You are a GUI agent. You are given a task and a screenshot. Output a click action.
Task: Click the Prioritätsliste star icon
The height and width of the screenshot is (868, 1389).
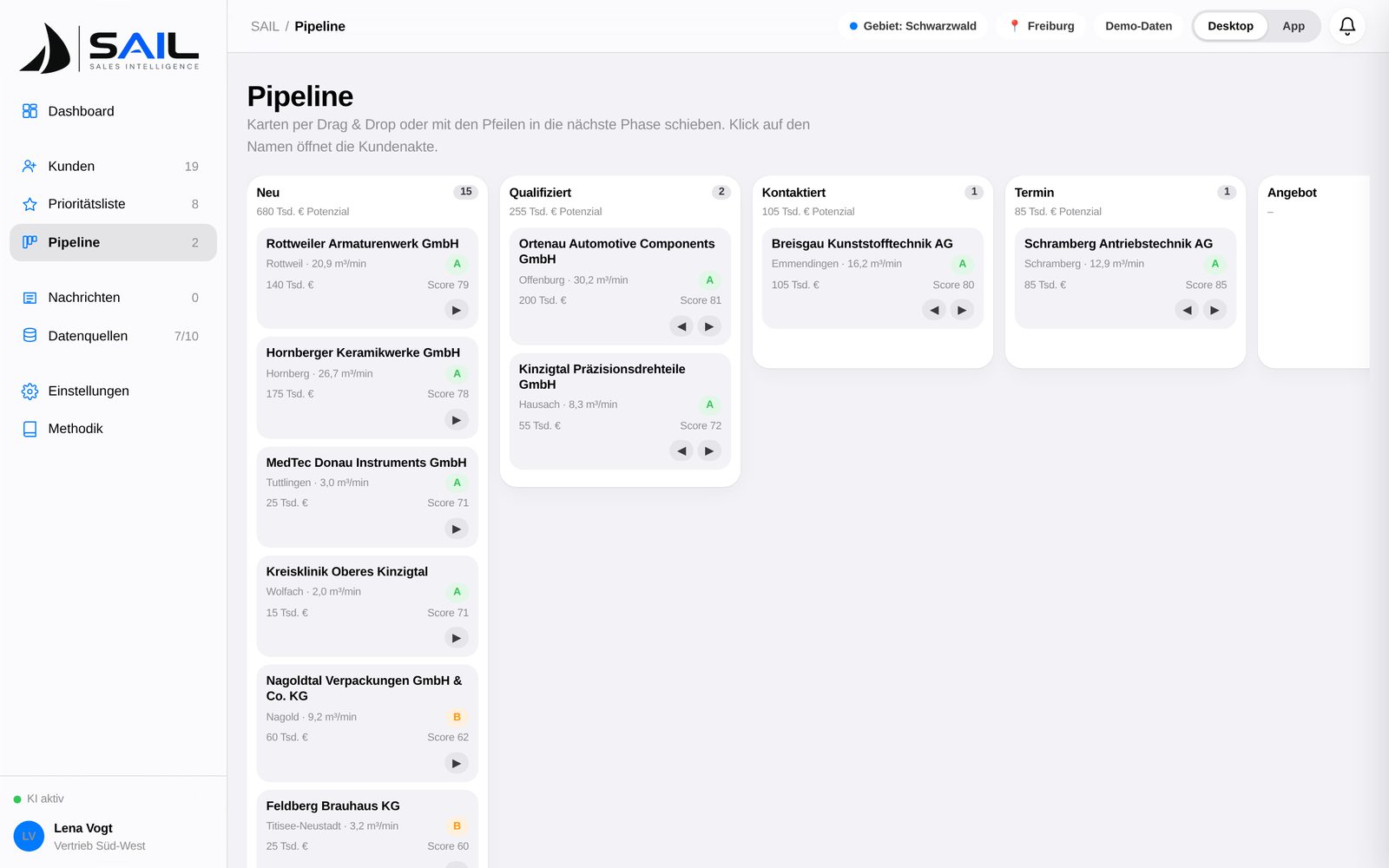coord(30,204)
